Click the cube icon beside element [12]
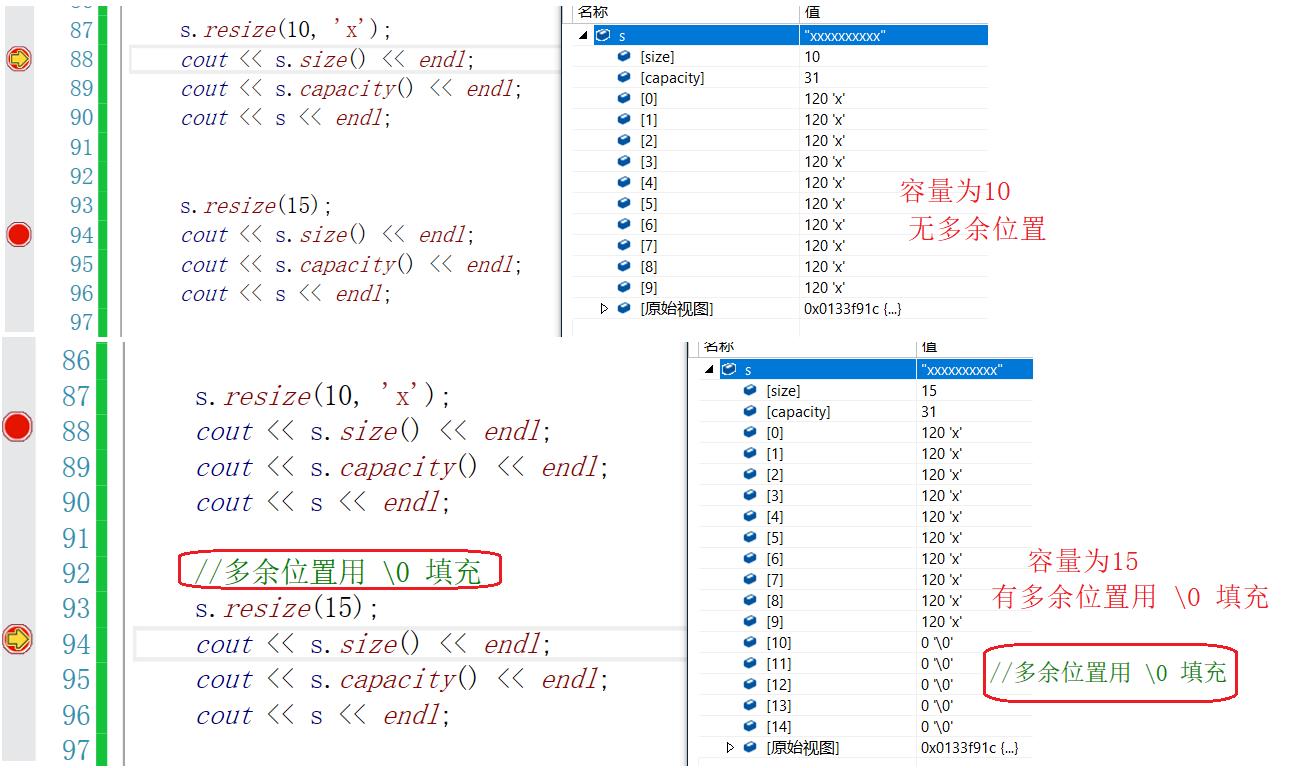Image resolution: width=1290 pixels, height=768 pixels. (x=750, y=684)
